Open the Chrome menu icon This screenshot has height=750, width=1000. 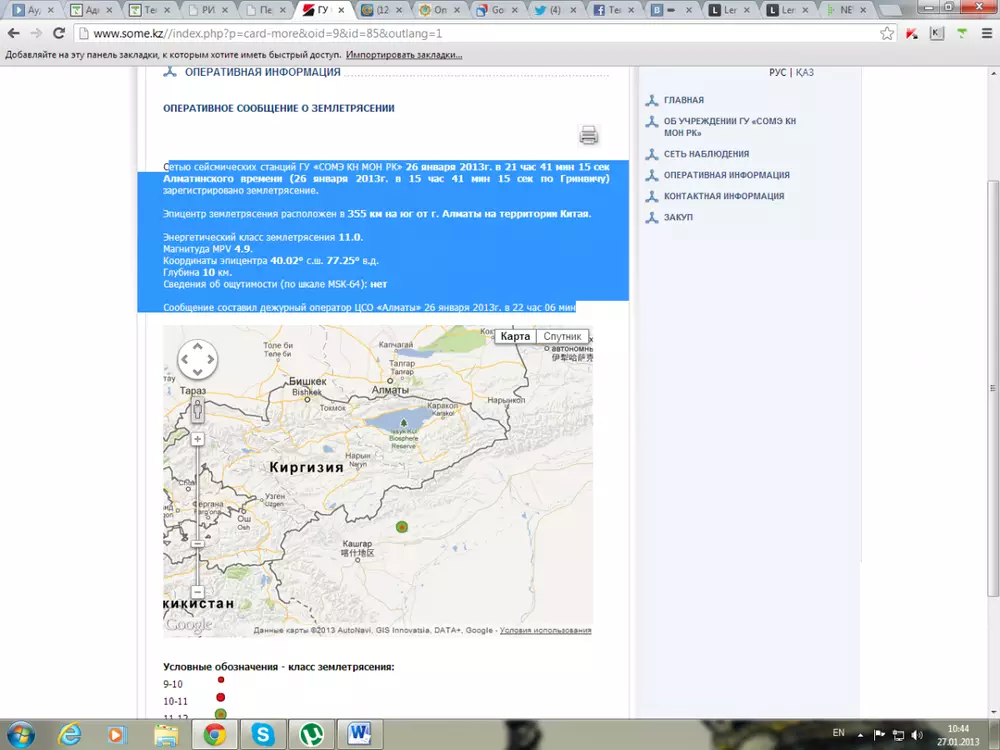point(986,33)
